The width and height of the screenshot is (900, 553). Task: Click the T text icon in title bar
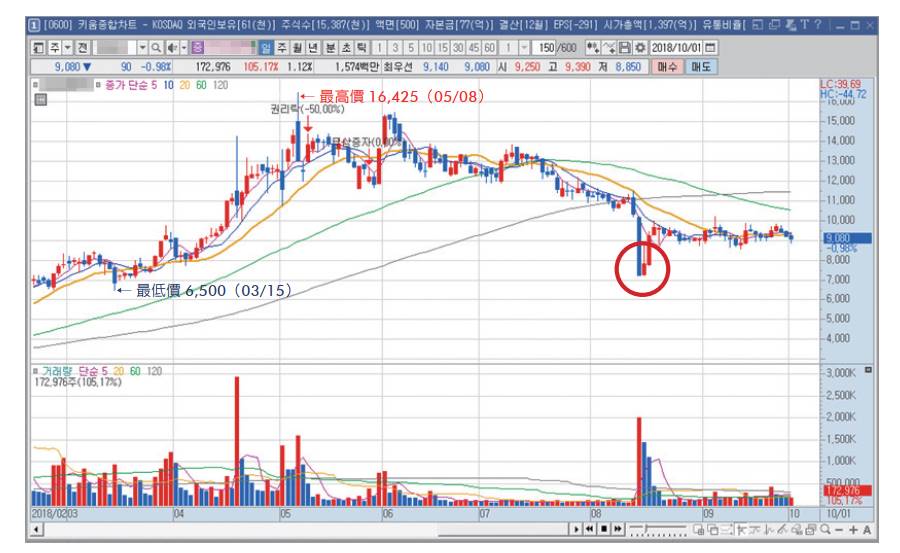point(805,25)
